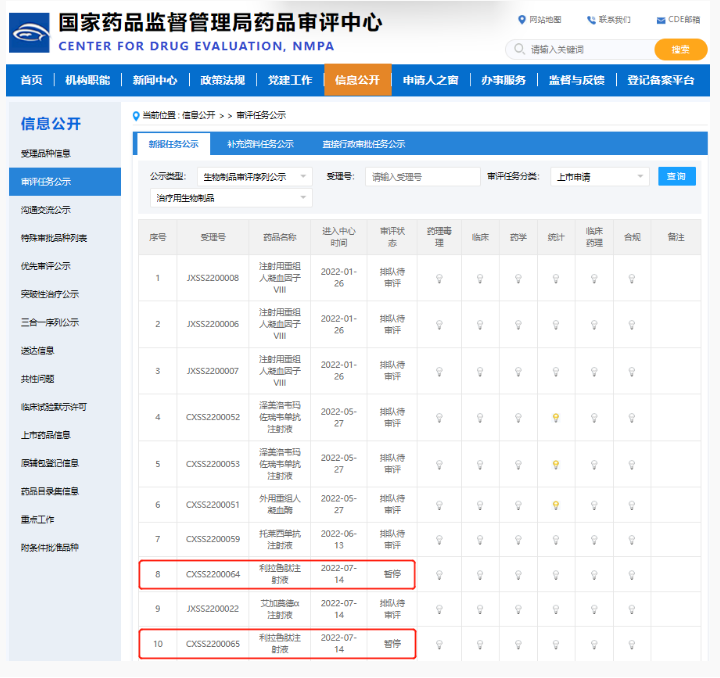Click the 临床 bulb in row JXSS2200022
This screenshot has height=678, width=720.
click(480, 610)
